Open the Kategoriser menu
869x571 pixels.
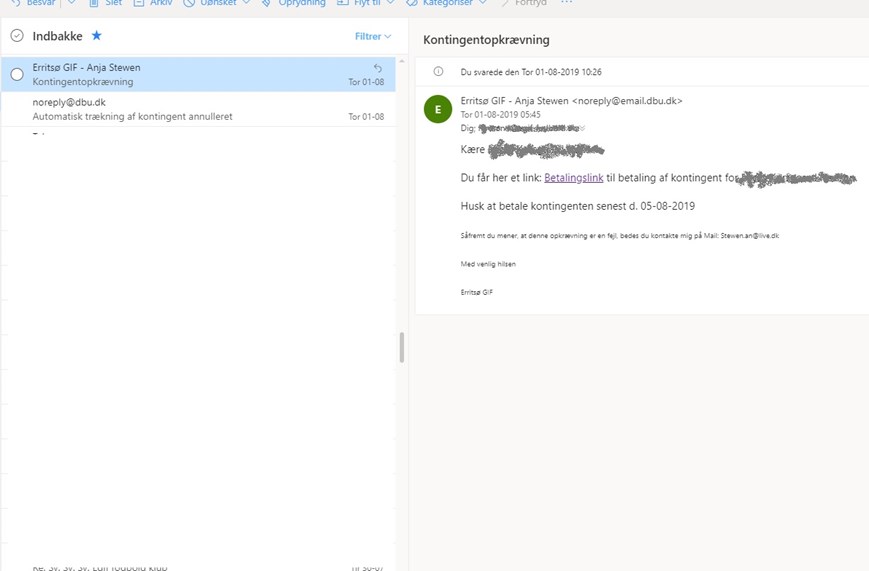(446, 3)
